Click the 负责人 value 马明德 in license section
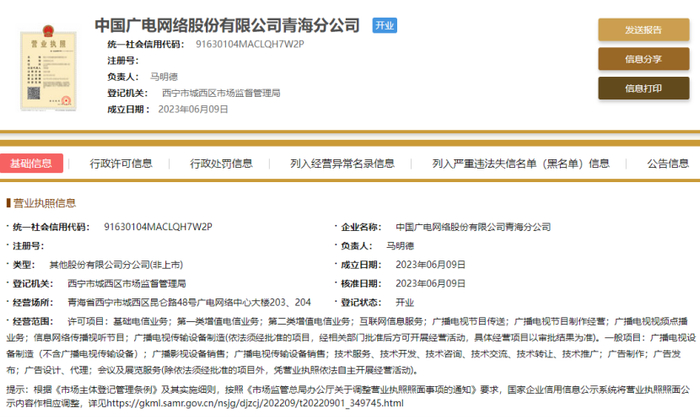This screenshot has width=700, height=419. point(400,246)
